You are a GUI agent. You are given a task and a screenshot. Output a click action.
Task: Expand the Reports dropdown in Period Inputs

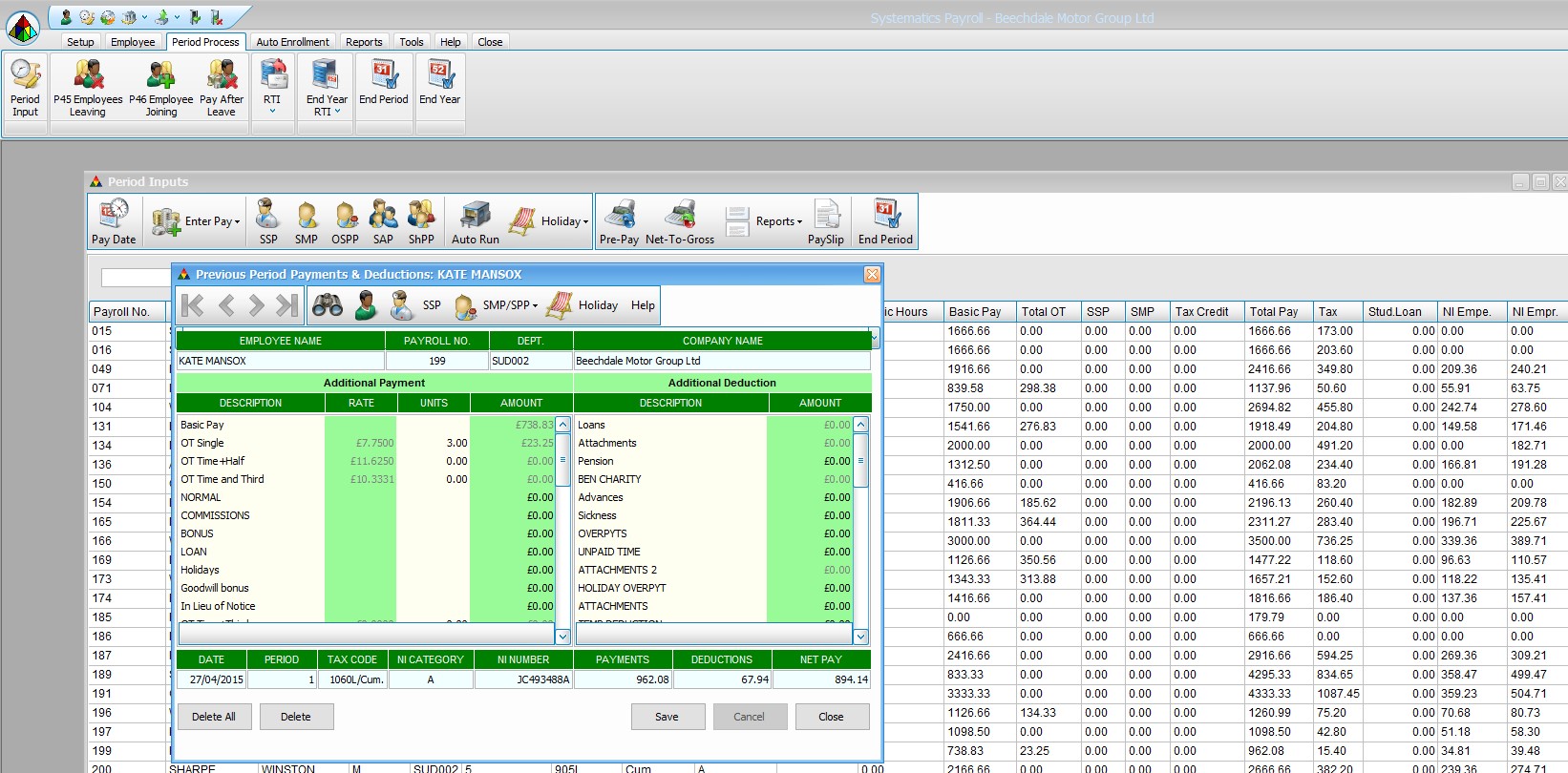coord(779,221)
